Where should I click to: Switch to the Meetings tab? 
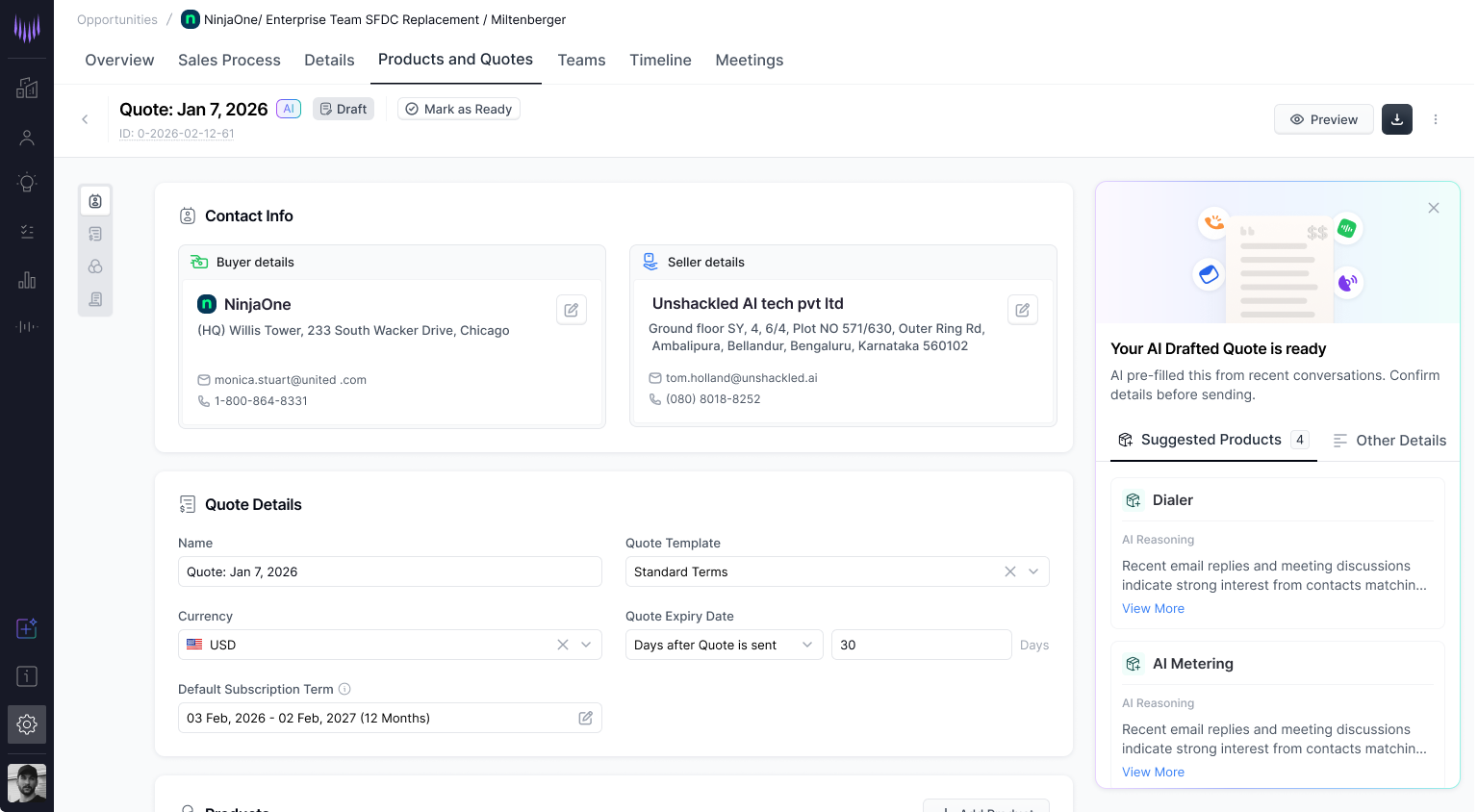749,60
